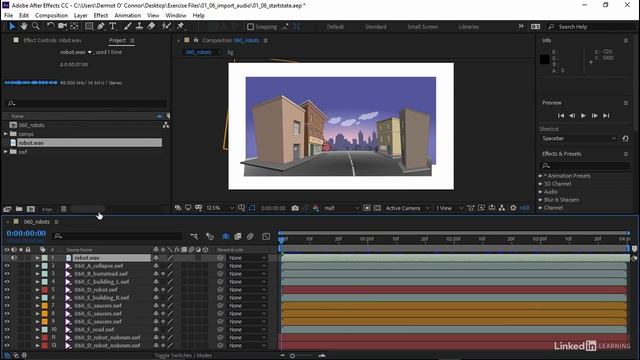
Task: Open Interpret Footage in Project panel
Action: (7, 209)
